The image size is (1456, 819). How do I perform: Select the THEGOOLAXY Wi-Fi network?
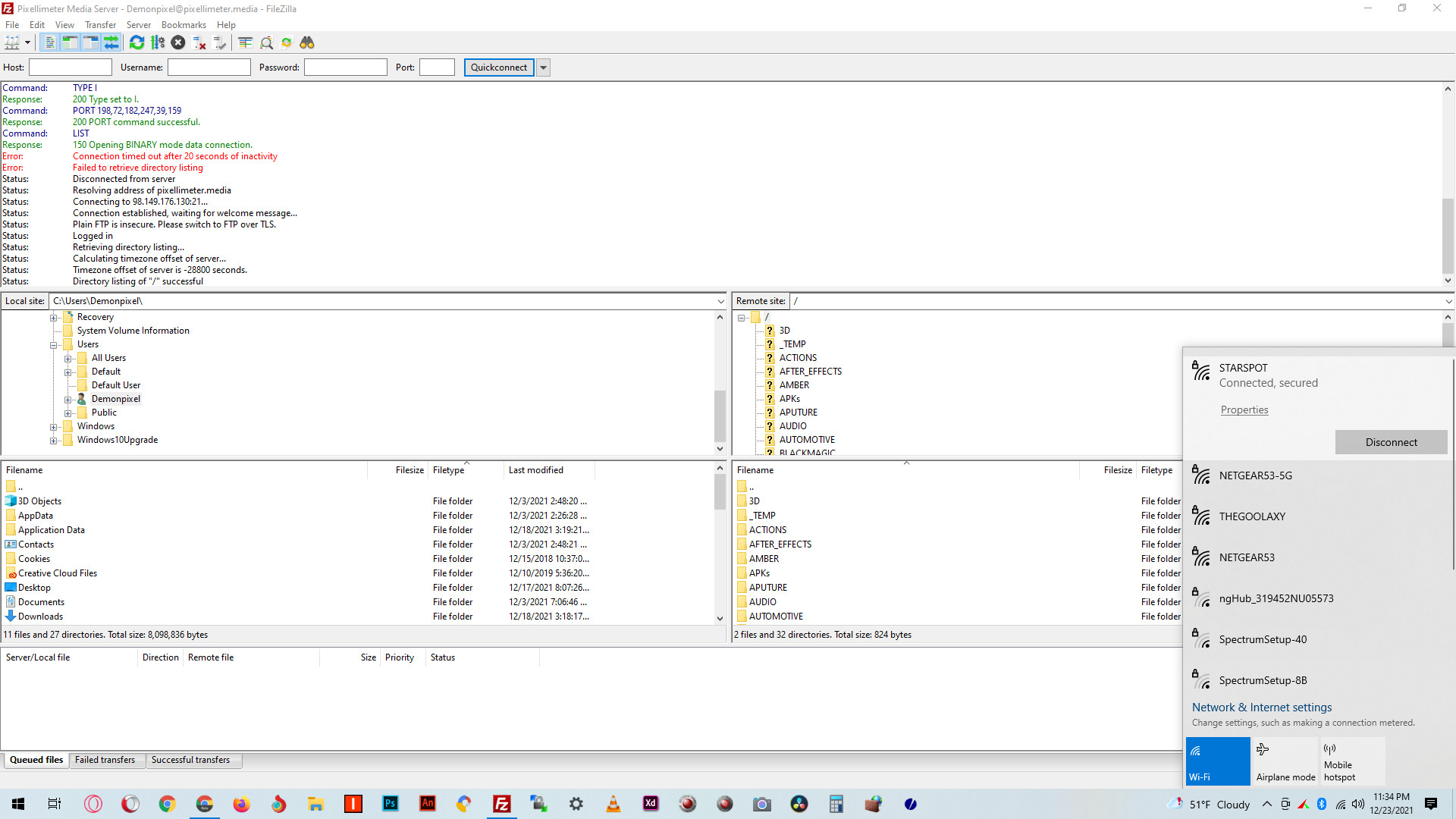click(1318, 516)
